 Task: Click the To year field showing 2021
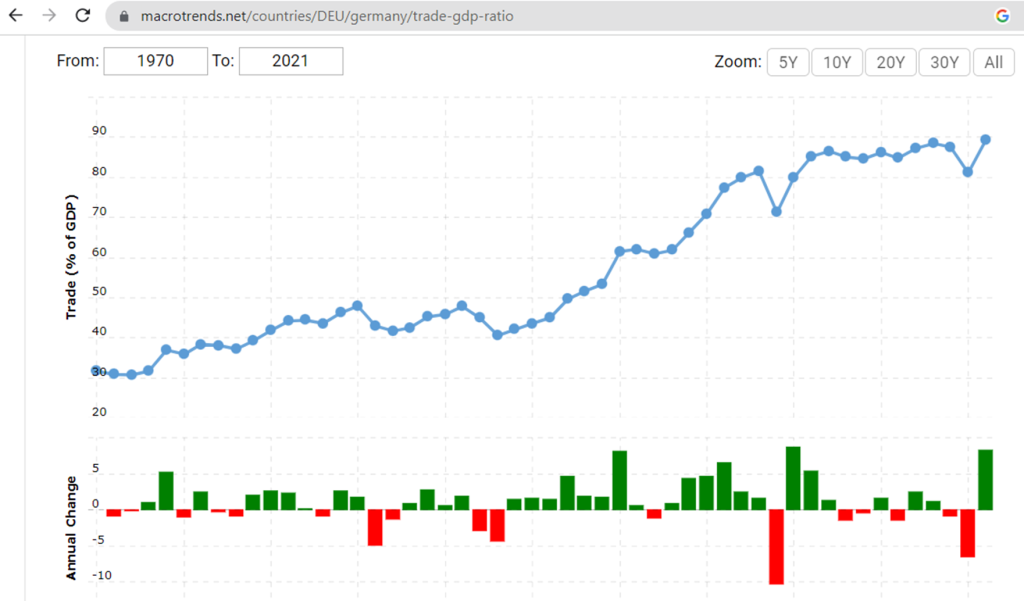click(291, 61)
